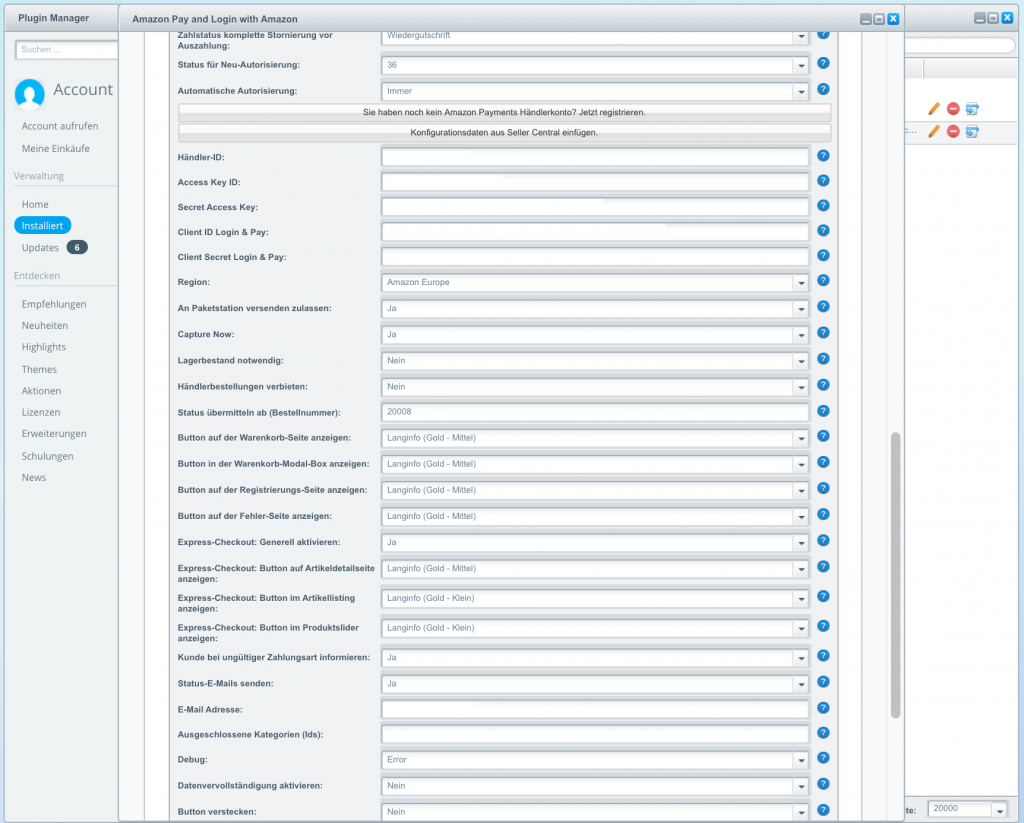Click the E-Mail Adresse input field
Screen dimensions: 1024x823
point(595,709)
